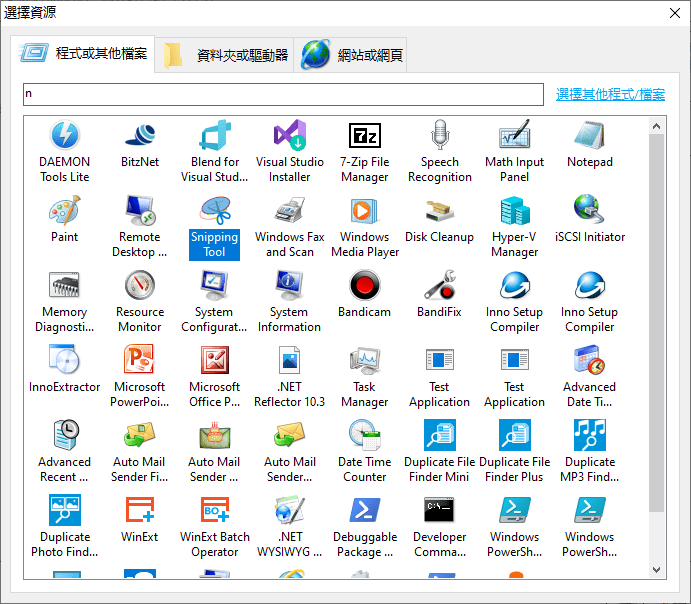Pick the Duplicate File Finder Mini icon

[x=439, y=435]
